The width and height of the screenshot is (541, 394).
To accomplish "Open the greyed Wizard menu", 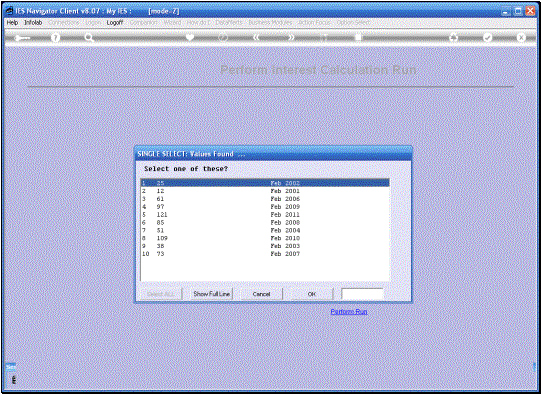I will (x=172, y=22).
